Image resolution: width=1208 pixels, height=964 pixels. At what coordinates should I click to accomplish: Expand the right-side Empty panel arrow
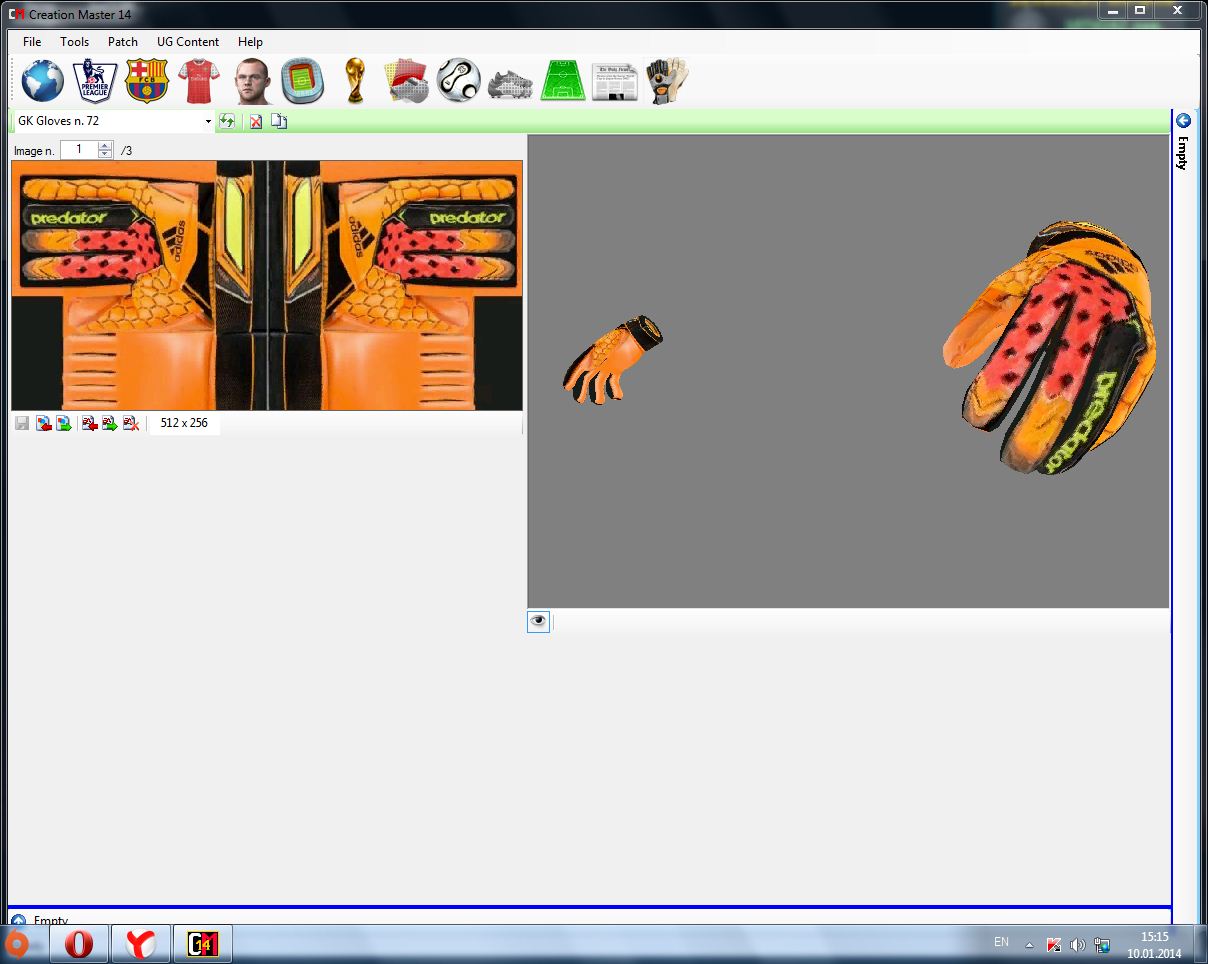coord(1183,120)
